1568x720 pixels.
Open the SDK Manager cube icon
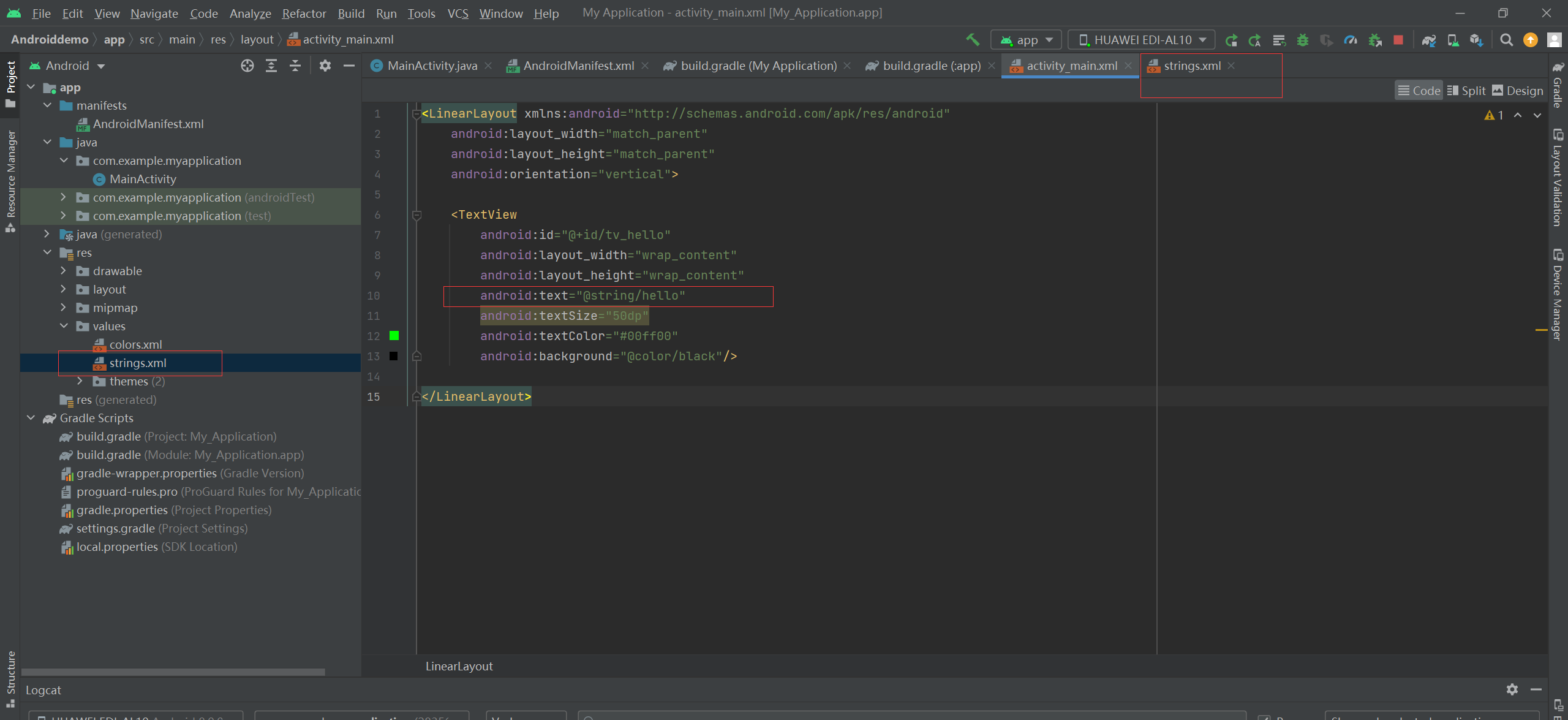coord(1476,40)
